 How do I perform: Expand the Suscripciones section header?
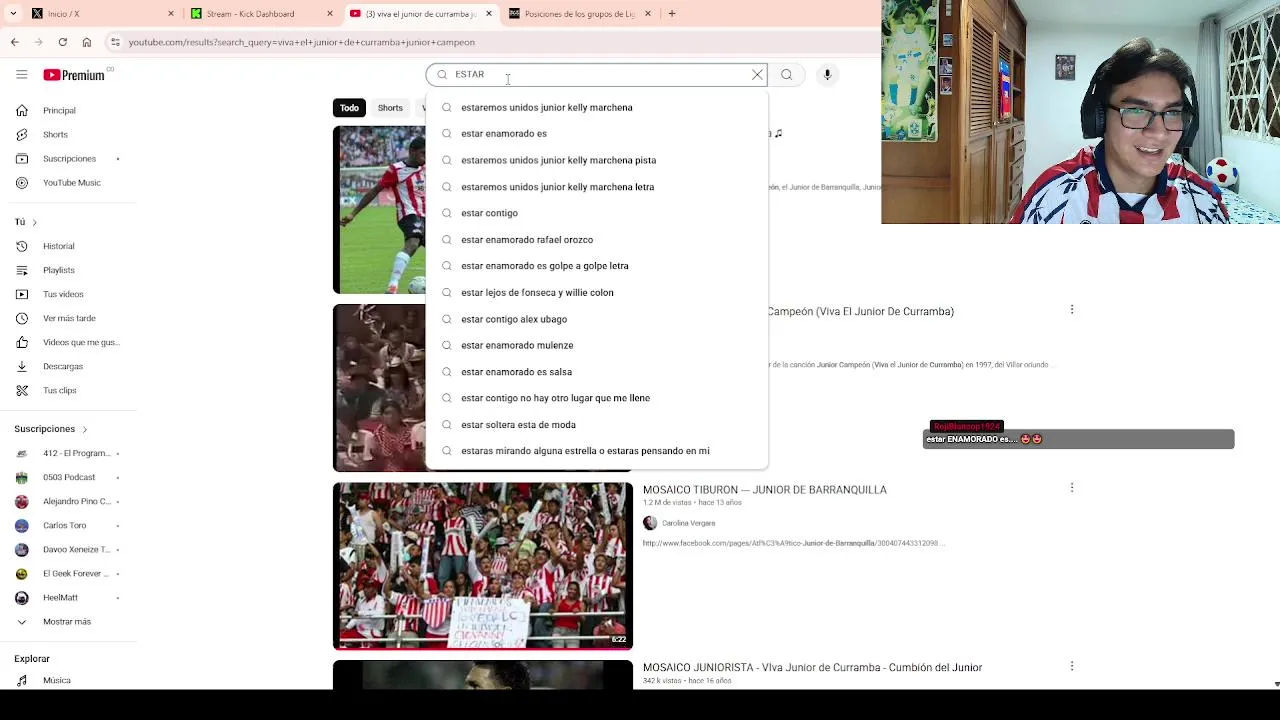point(51,429)
